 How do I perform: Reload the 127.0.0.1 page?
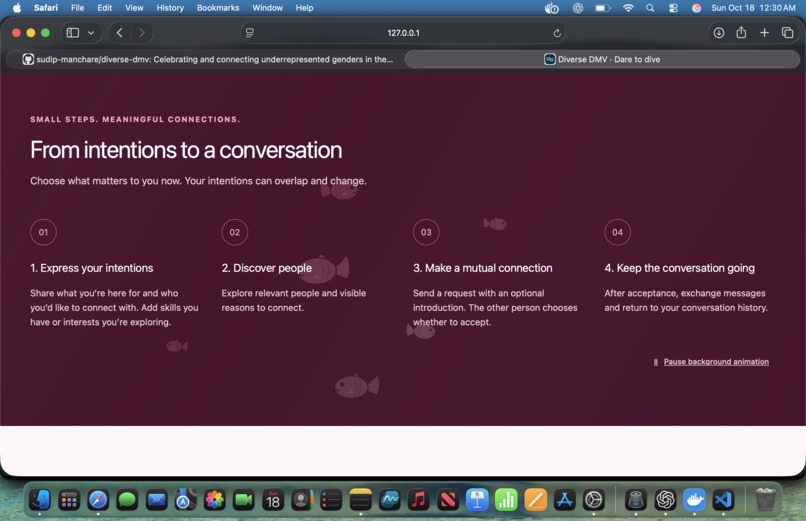(x=557, y=33)
